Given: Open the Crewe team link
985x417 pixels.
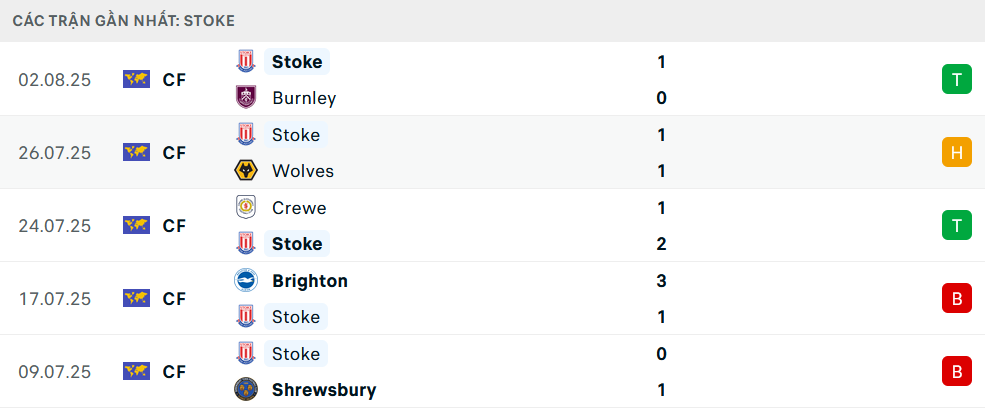Looking at the screenshot, I should pos(299,208).
